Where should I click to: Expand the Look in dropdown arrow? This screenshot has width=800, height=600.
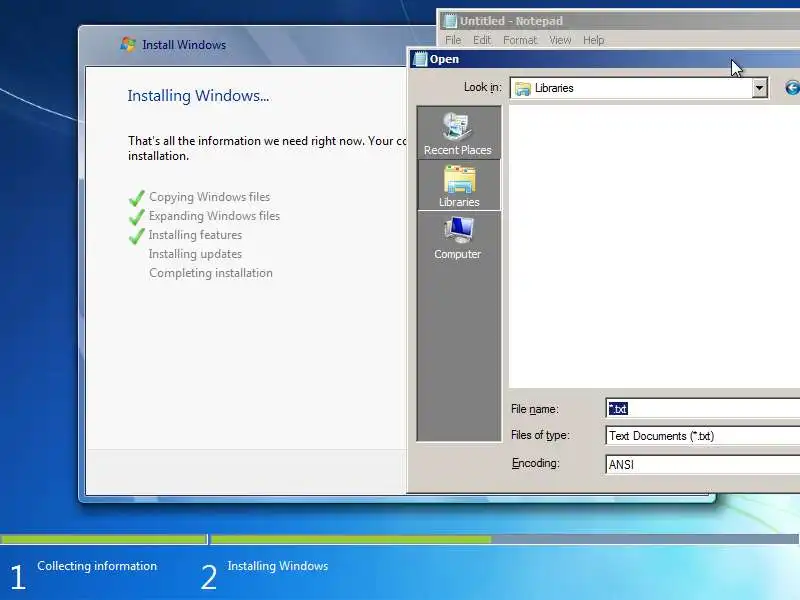(x=759, y=88)
